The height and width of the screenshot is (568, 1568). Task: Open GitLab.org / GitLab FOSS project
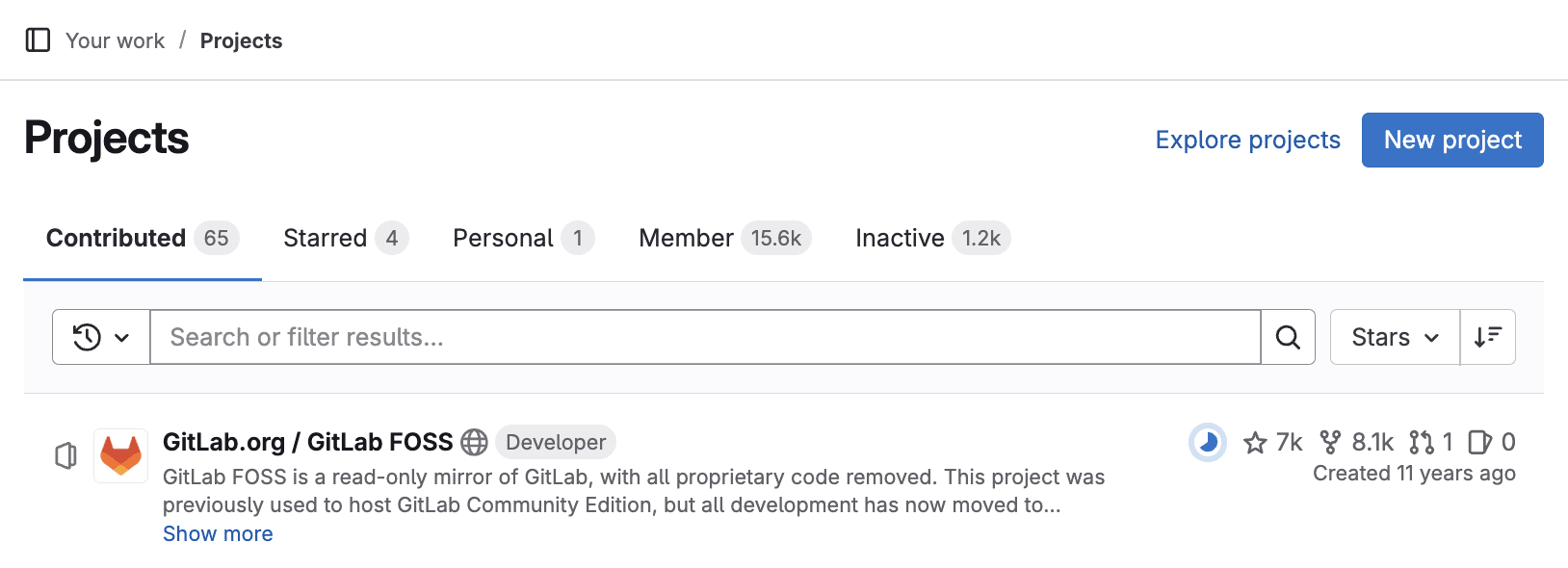click(307, 442)
